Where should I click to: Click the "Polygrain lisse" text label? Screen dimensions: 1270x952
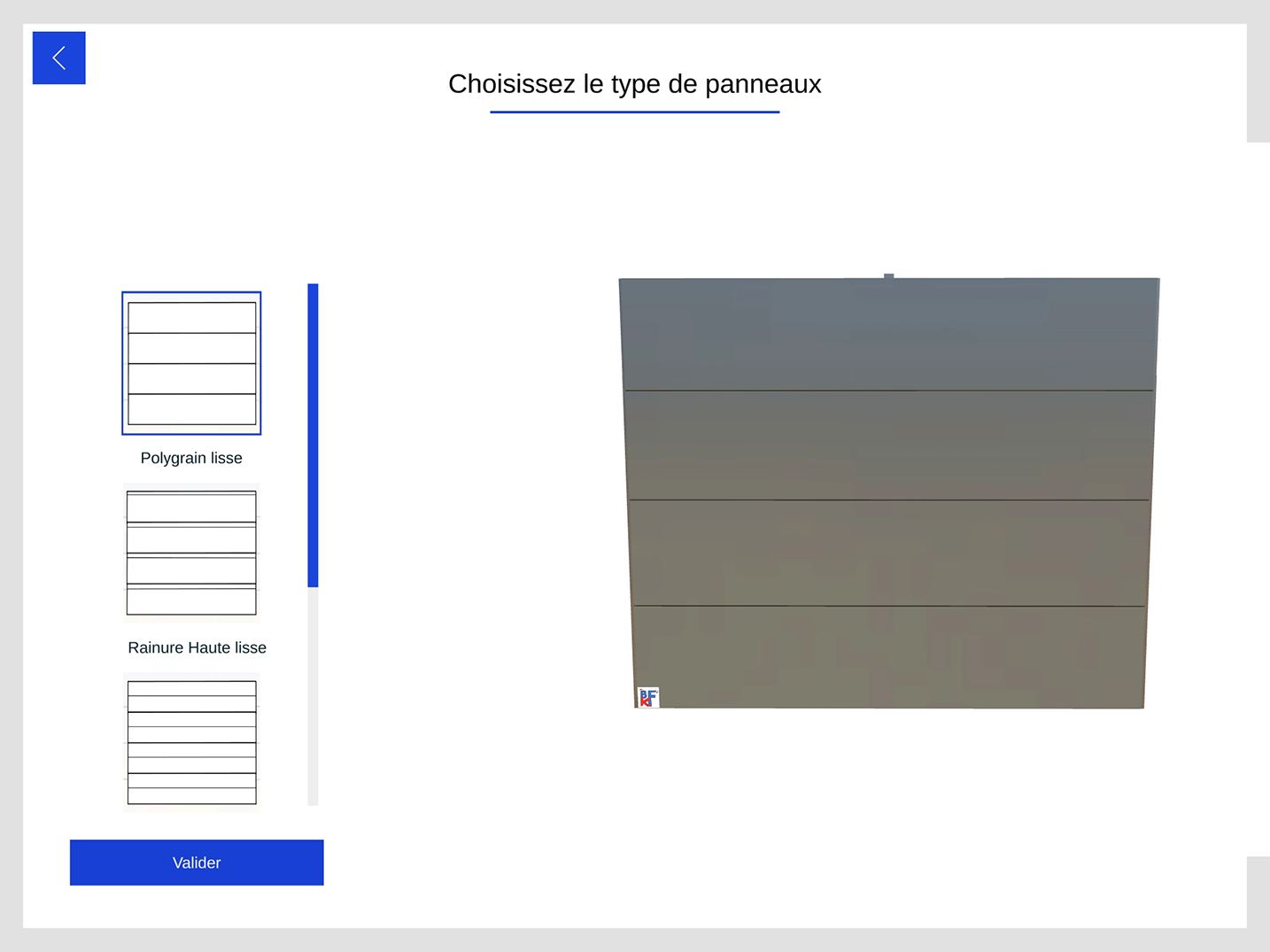191,458
